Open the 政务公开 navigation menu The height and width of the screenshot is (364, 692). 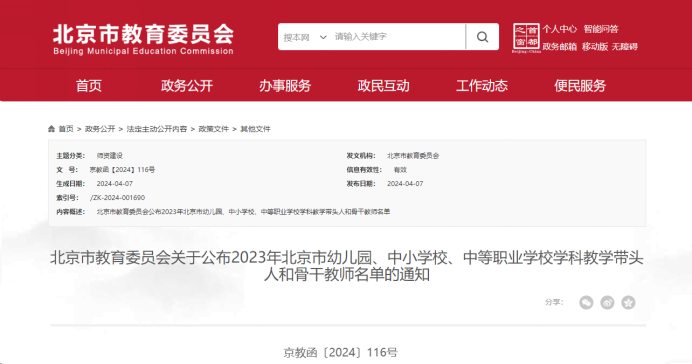(x=187, y=85)
